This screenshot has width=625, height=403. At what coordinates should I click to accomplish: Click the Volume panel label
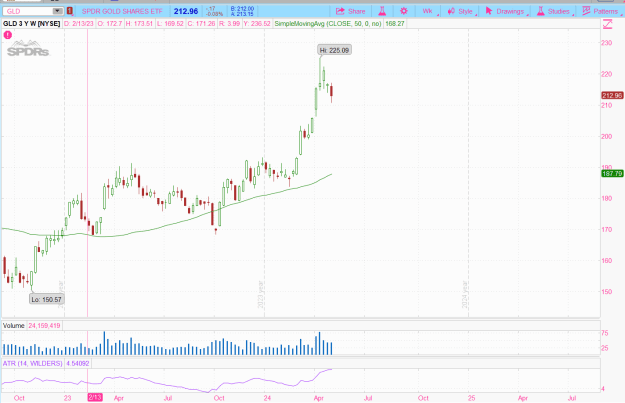click(14, 326)
